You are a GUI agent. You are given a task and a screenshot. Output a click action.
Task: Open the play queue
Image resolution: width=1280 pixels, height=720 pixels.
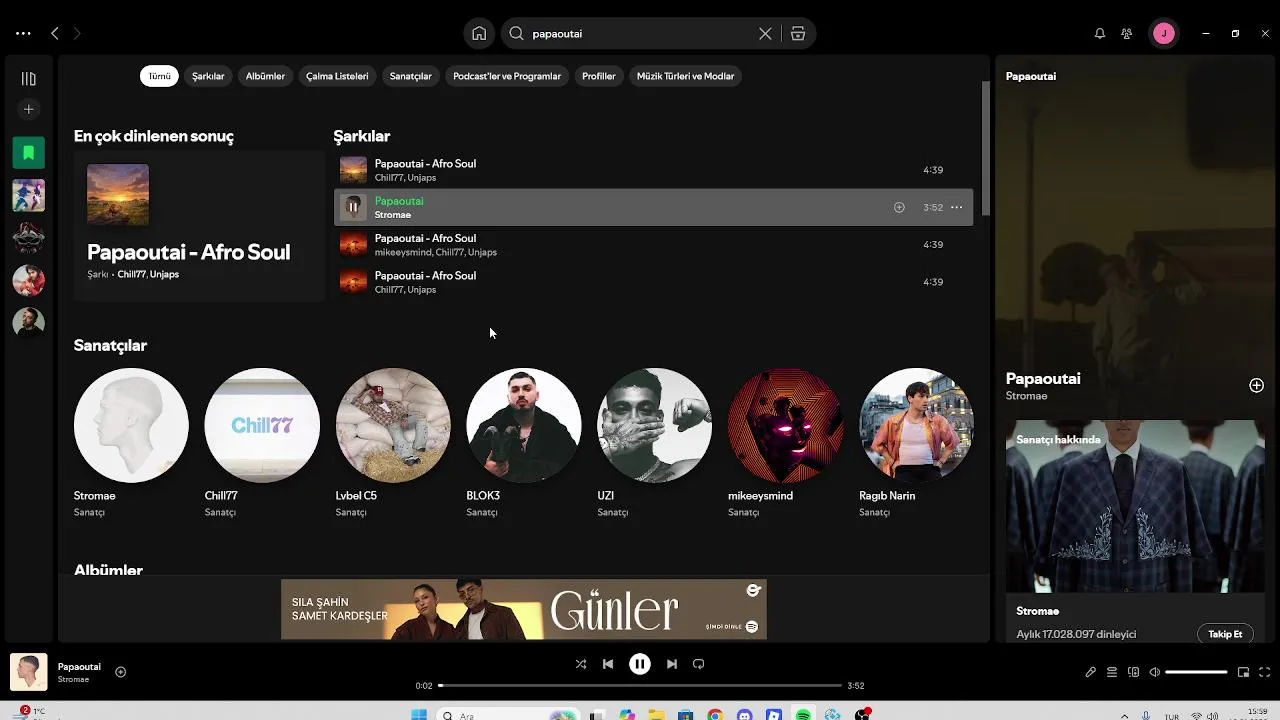click(1112, 672)
